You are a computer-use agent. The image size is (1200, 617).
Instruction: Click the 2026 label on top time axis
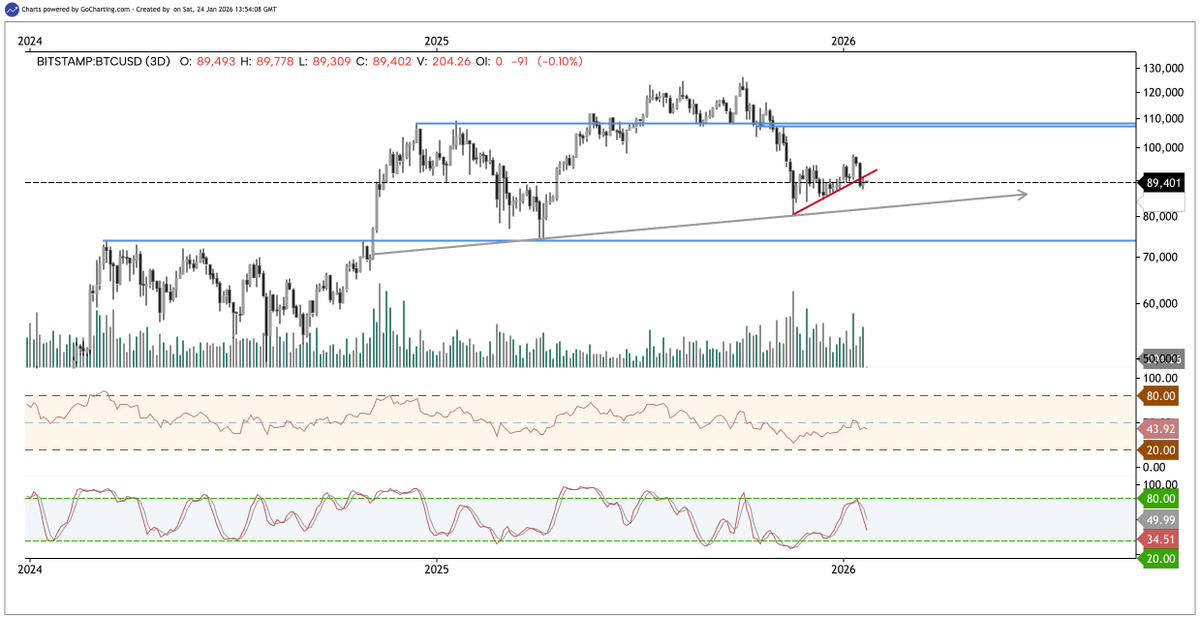[844, 41]
